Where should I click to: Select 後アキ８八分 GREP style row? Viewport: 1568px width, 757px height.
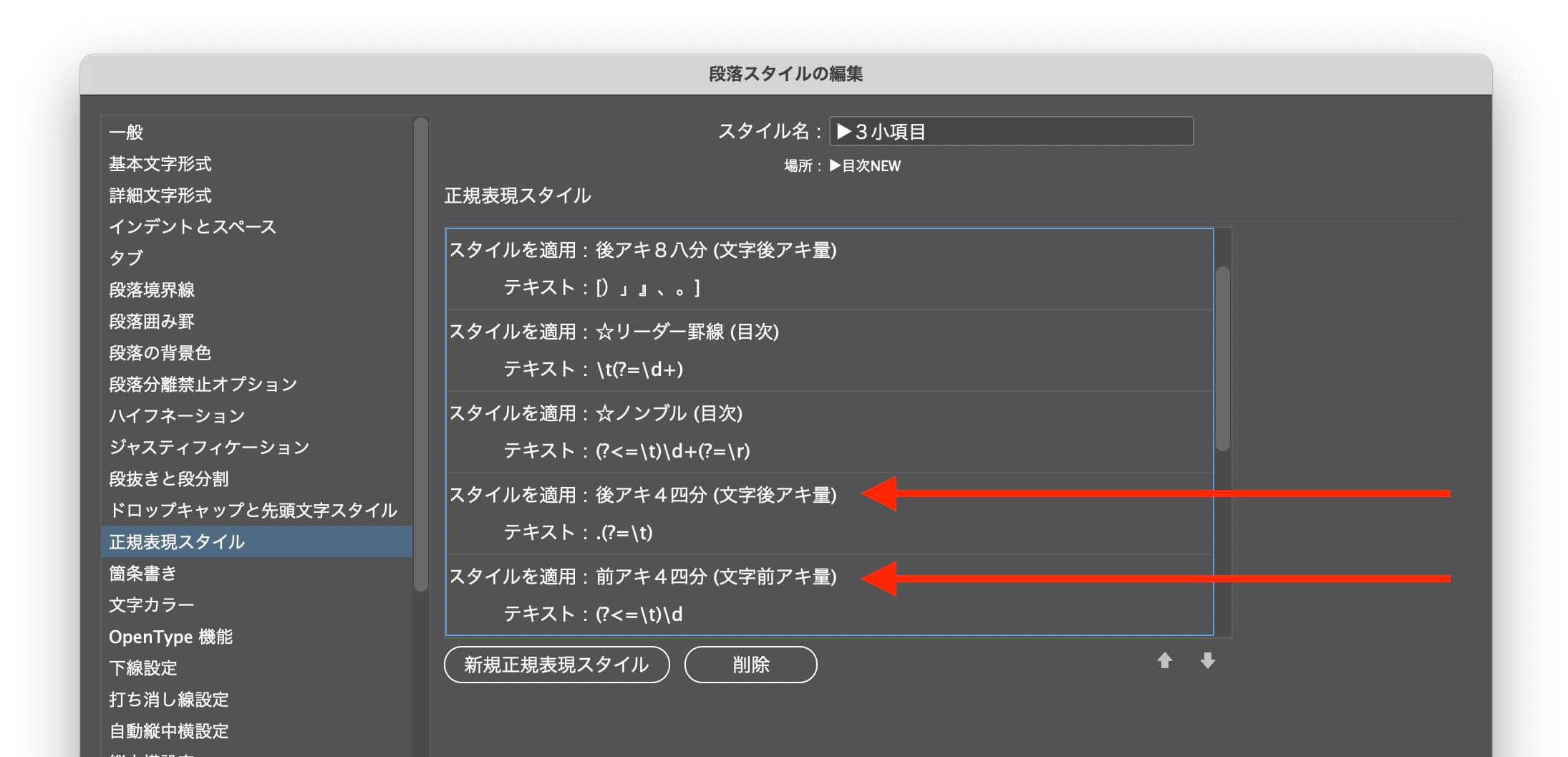715,250
